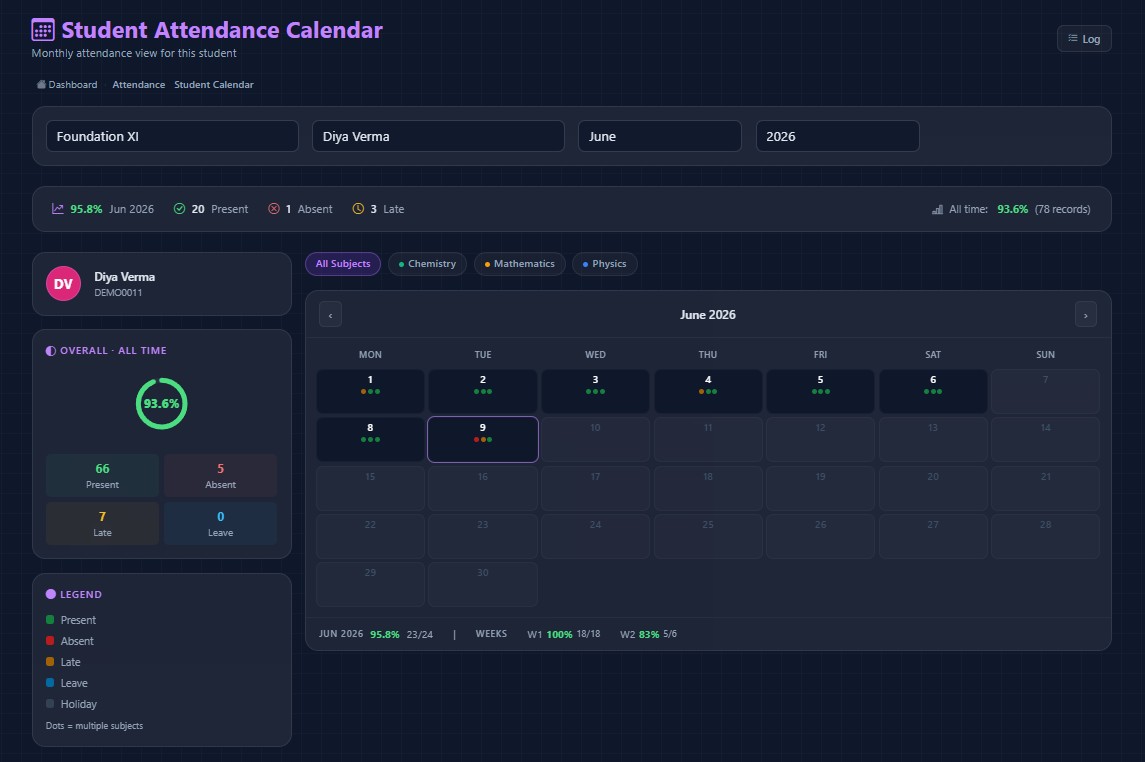Open the Diya Verma student dropdown
This screenshot has width=1145, height=762.
click(438, 136)
